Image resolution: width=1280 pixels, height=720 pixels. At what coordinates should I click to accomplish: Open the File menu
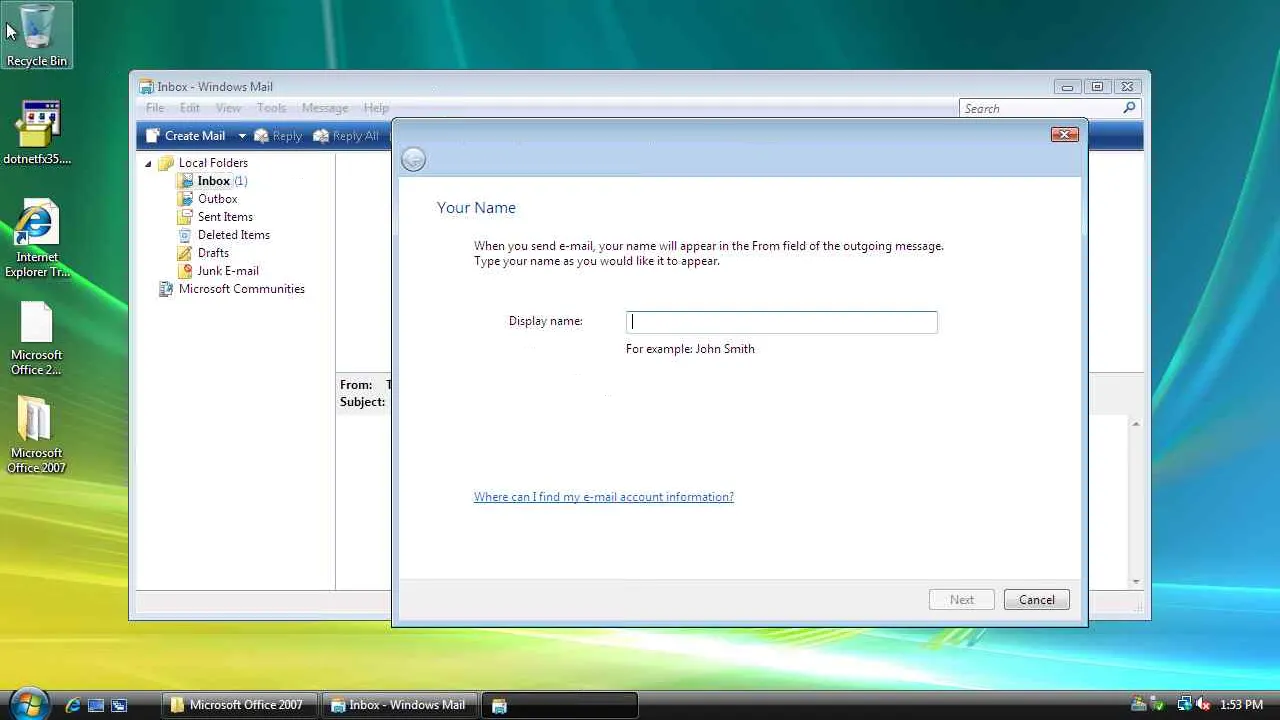pyautogui.click(x=155, y=108)
